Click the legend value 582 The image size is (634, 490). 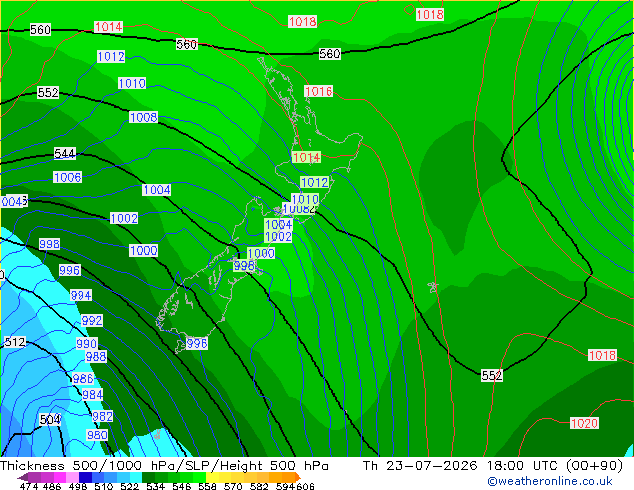[259, 486]
